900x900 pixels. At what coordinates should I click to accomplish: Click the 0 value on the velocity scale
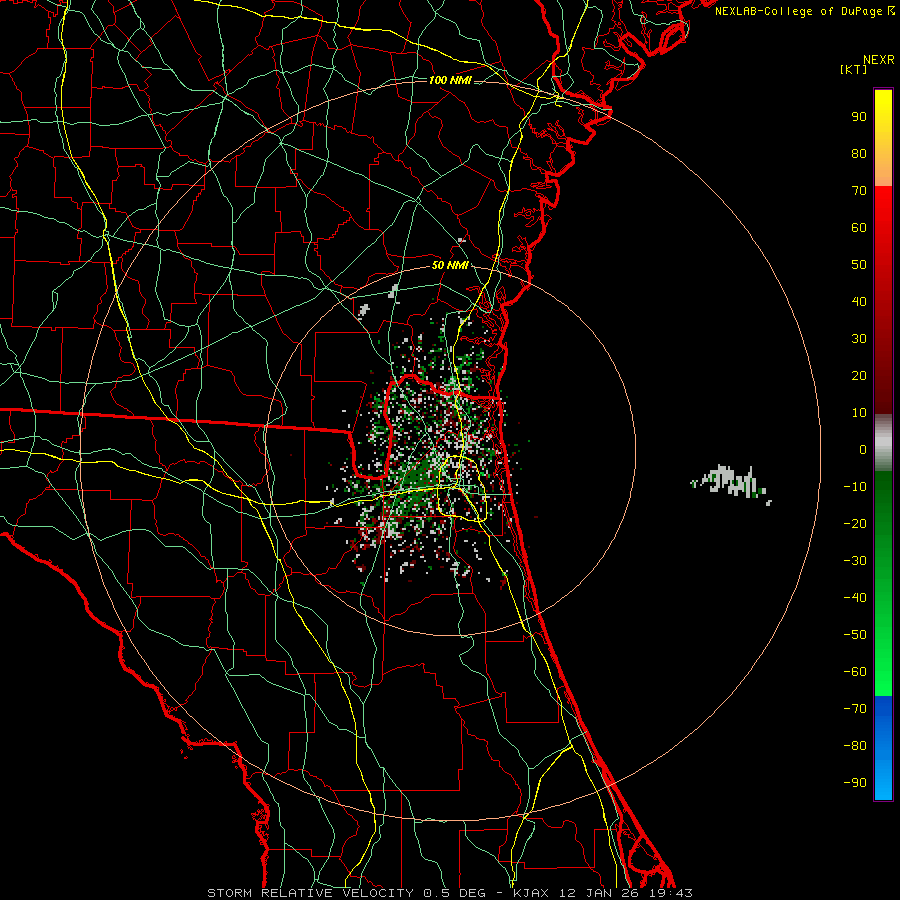pos(863,450)
